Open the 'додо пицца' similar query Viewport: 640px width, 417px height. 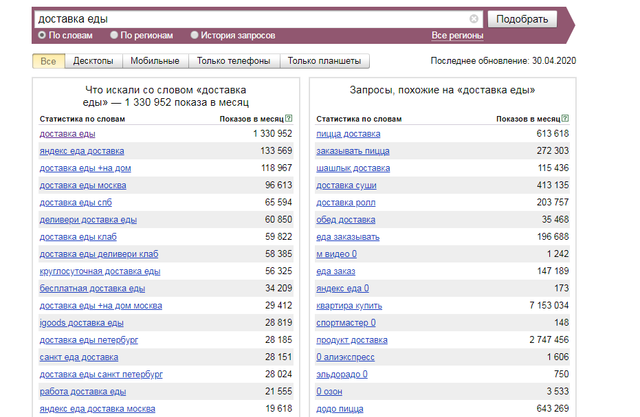point(340,408)
